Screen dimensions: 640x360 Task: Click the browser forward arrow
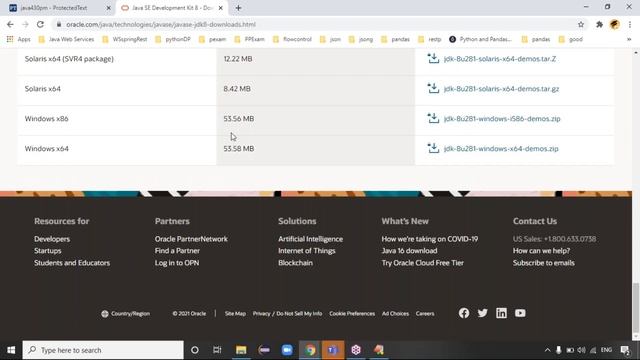click(25, 24)
